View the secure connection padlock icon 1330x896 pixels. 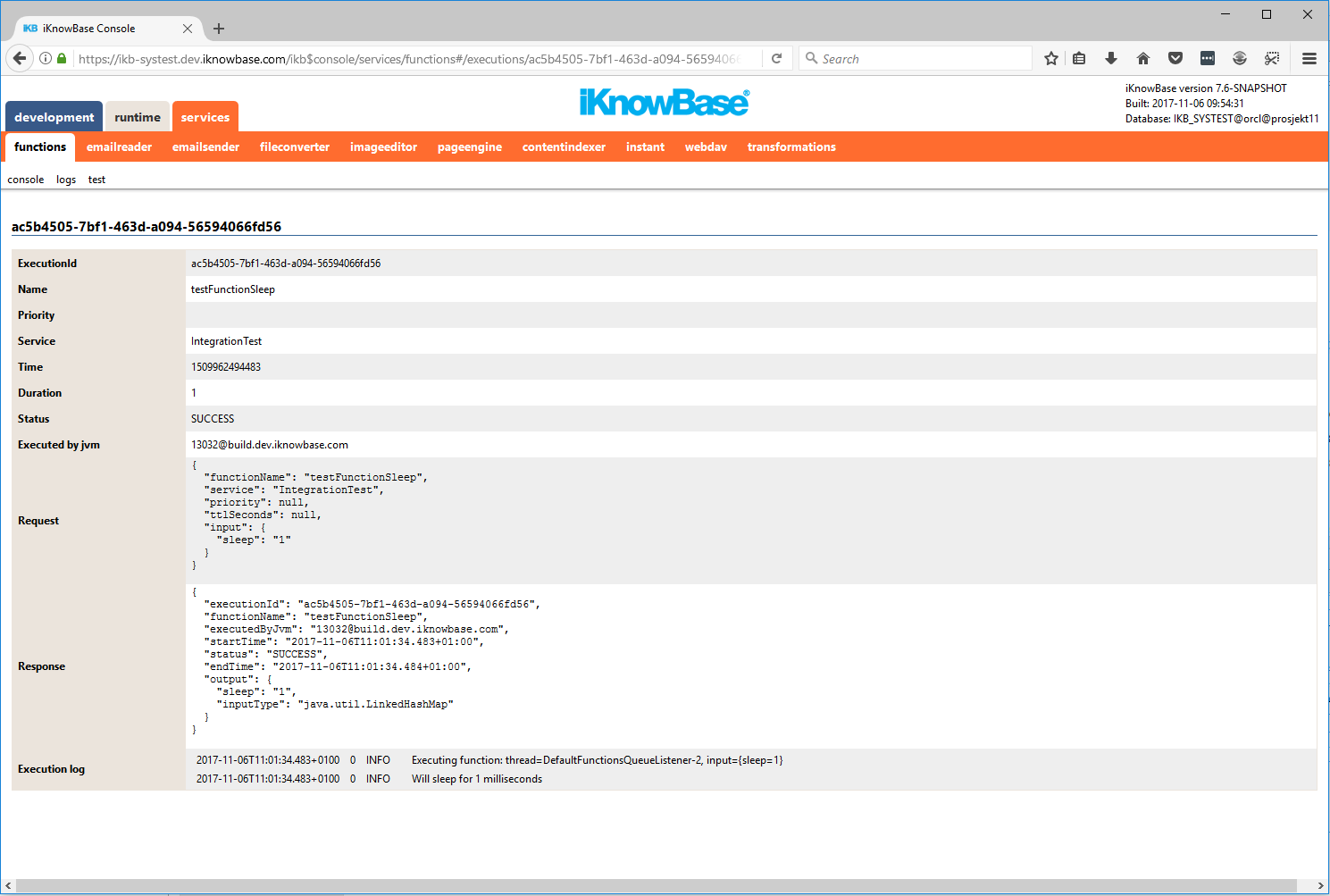[62, 59]
